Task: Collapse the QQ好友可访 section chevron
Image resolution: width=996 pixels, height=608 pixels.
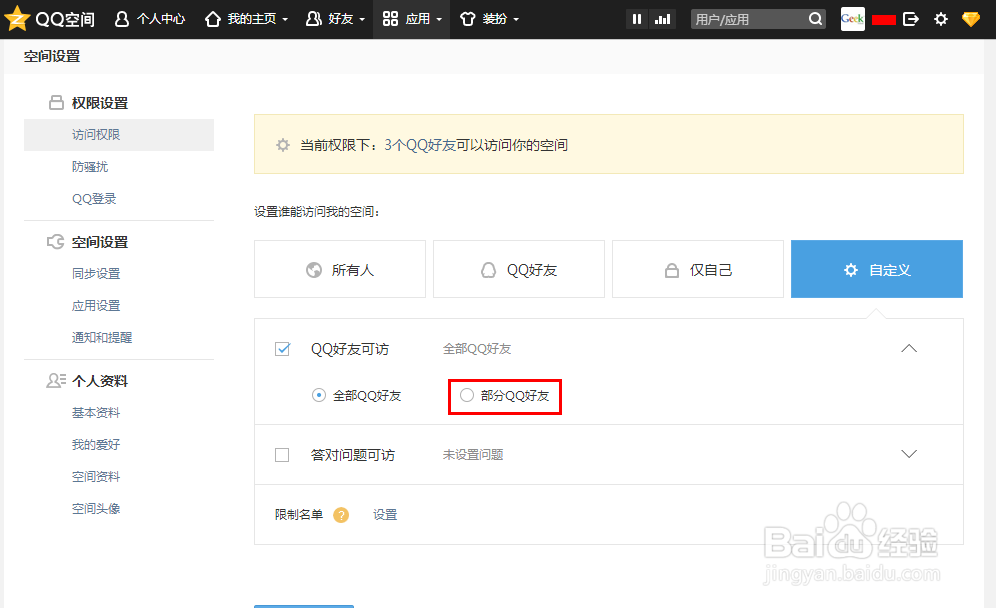Action: tap(909, 348)
